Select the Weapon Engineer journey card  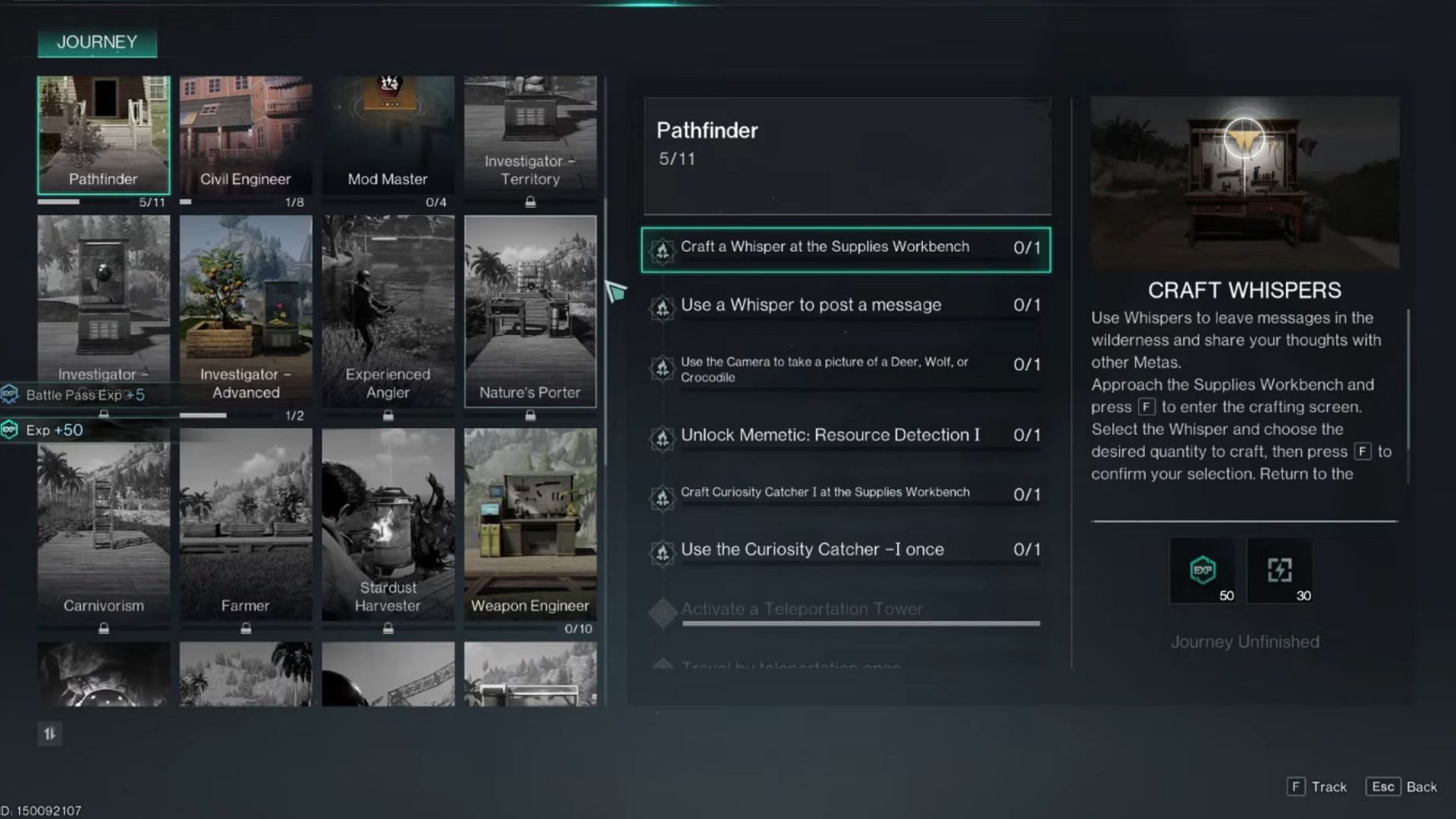530,521
